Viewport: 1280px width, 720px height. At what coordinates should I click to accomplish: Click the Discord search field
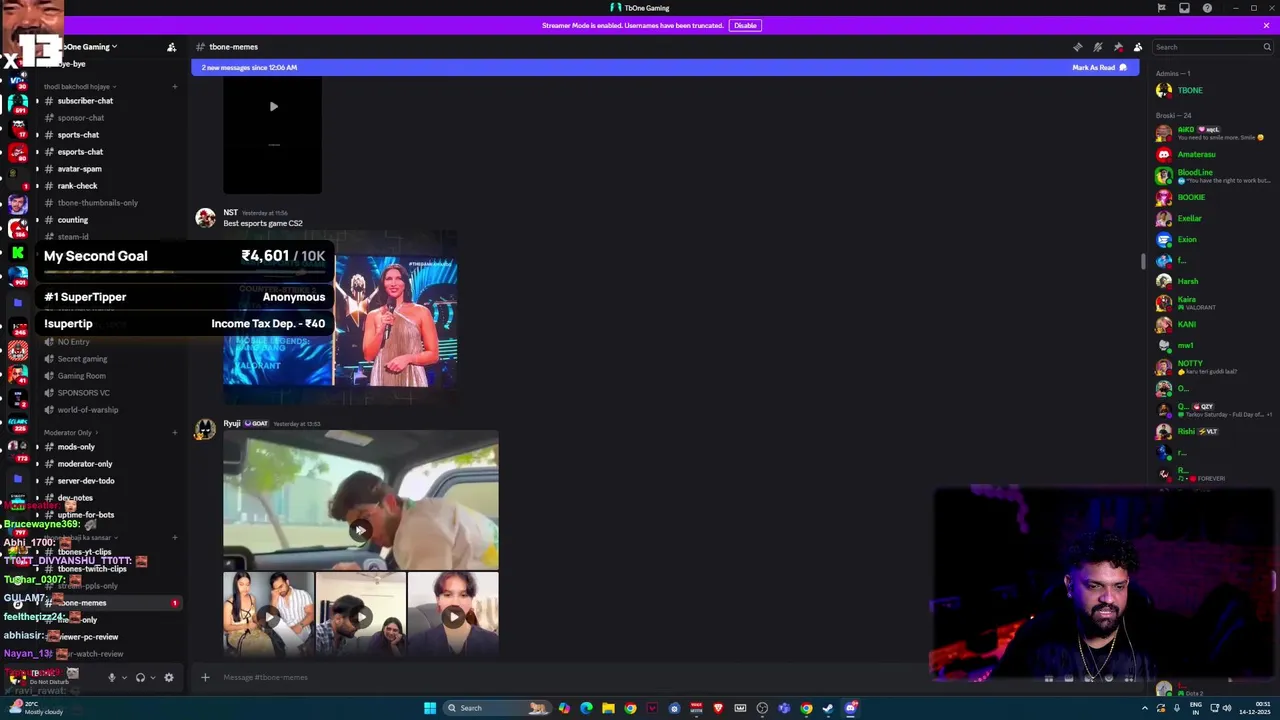coord(1213,47)
